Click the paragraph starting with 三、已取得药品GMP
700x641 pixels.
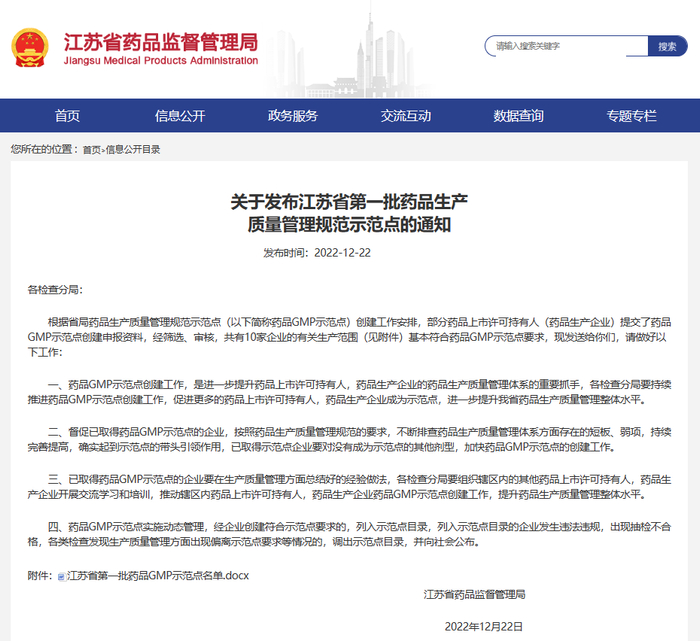tap(350, 487)
